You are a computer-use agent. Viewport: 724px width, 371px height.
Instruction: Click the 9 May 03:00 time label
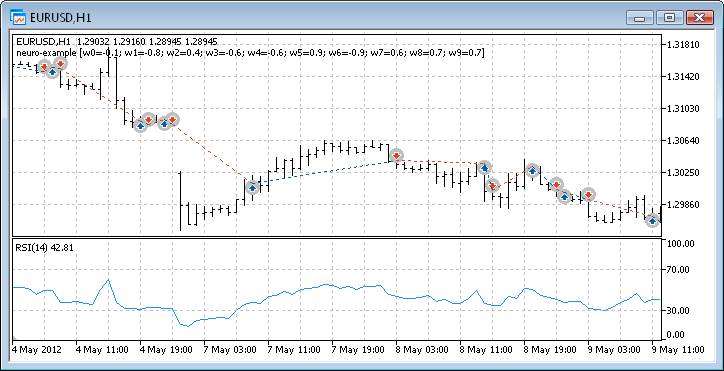[615, 349]
